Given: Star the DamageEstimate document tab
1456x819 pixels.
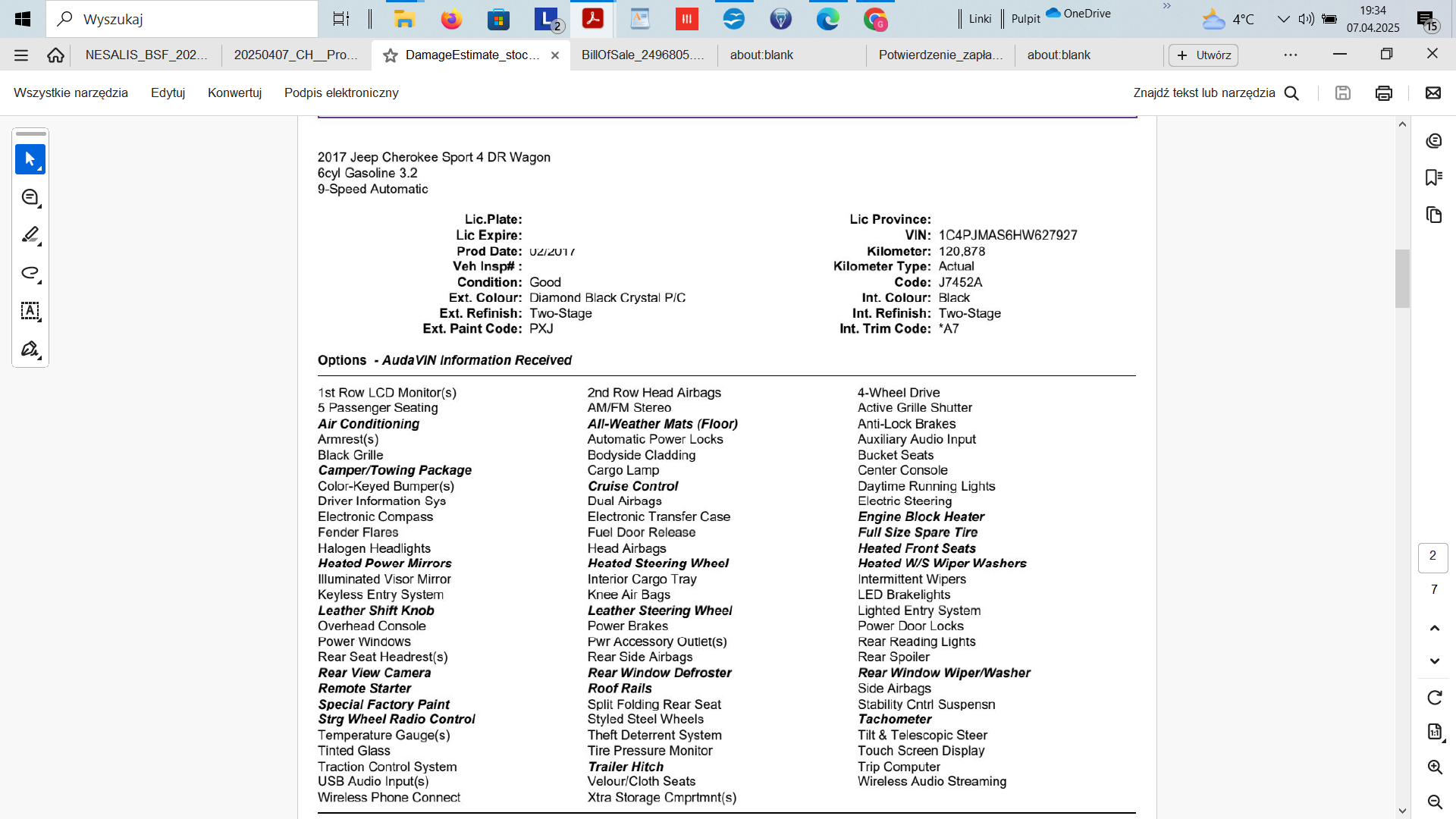Looking at the screenshot, I should (391, 55).
